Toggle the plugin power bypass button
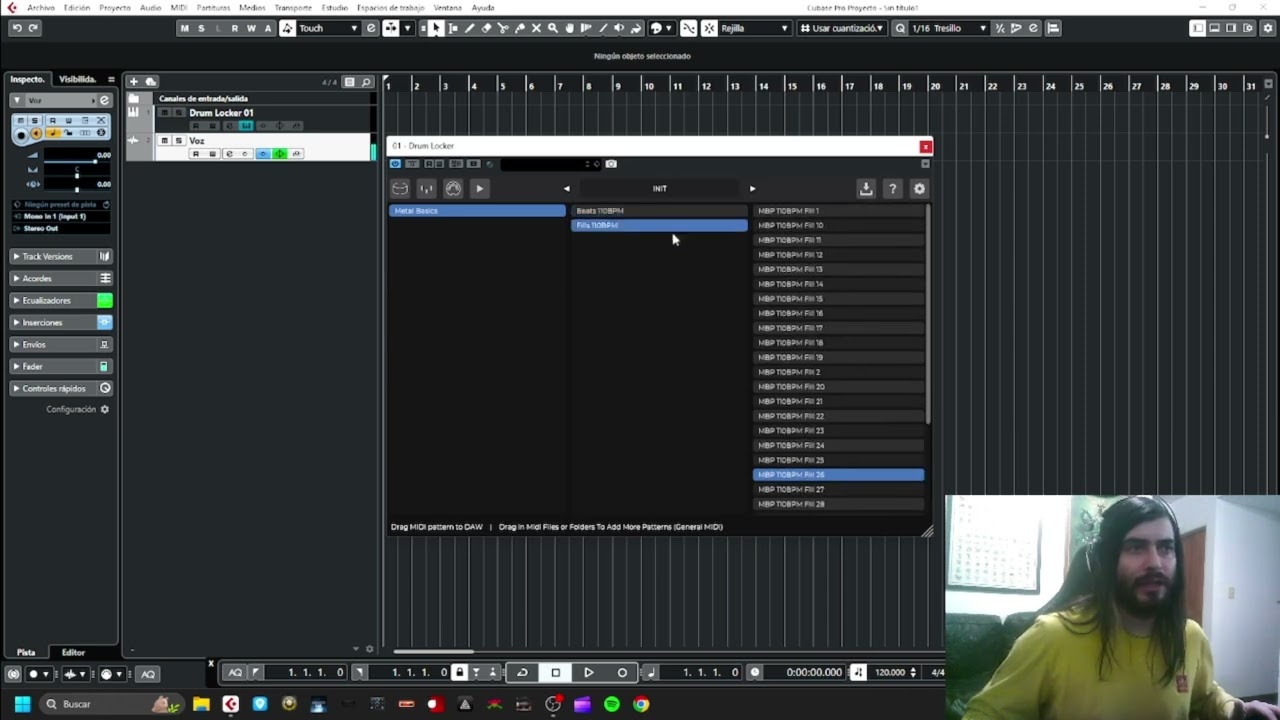Screen dimensions: 1280x720 point(396,164)
